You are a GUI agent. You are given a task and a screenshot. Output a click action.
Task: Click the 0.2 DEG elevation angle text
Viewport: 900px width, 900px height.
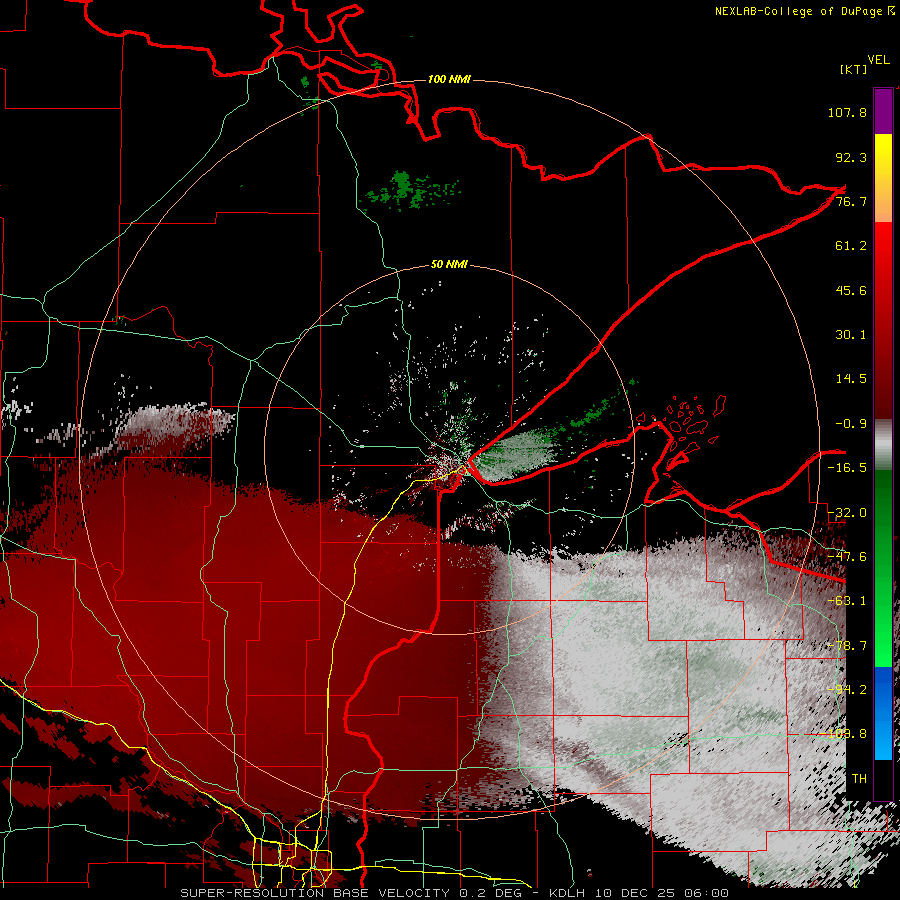coord(491,893)
